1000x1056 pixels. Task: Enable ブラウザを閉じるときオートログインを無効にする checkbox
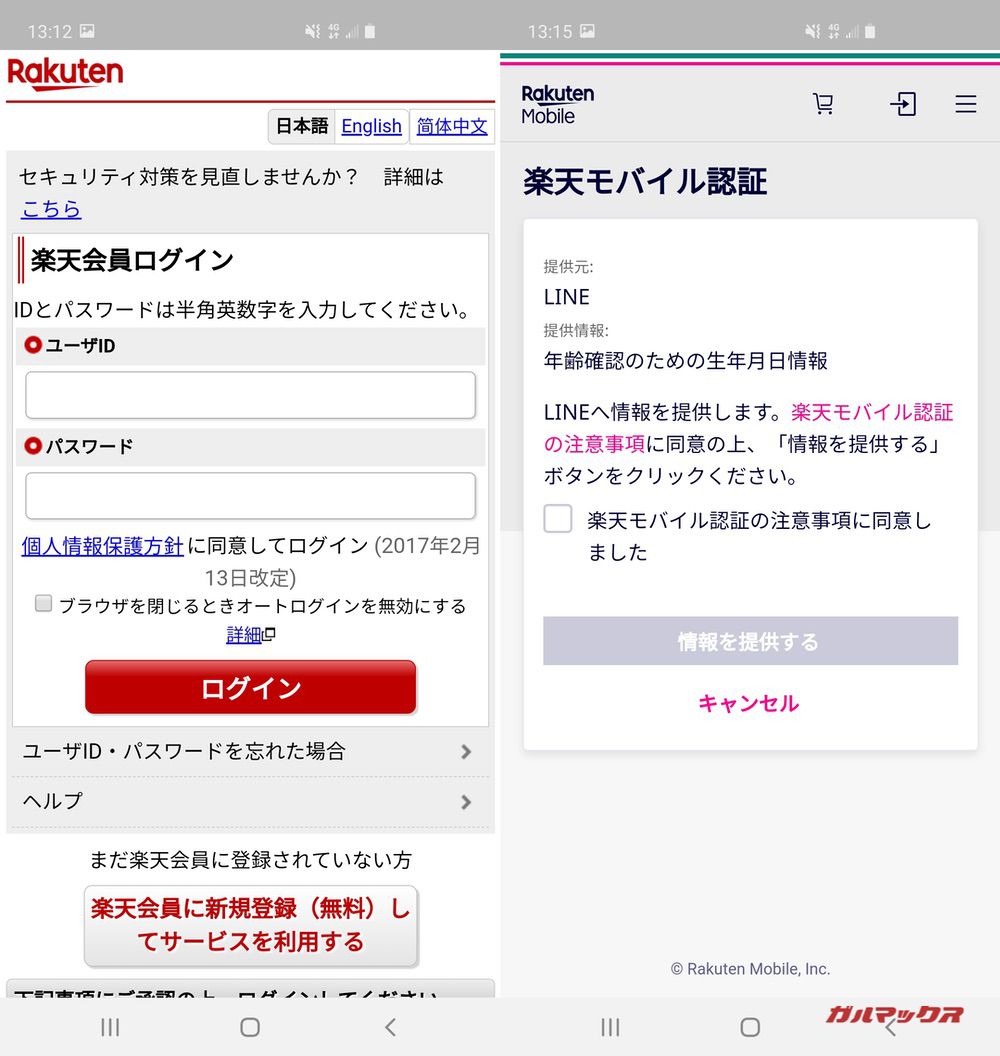[x=43, y=603]
